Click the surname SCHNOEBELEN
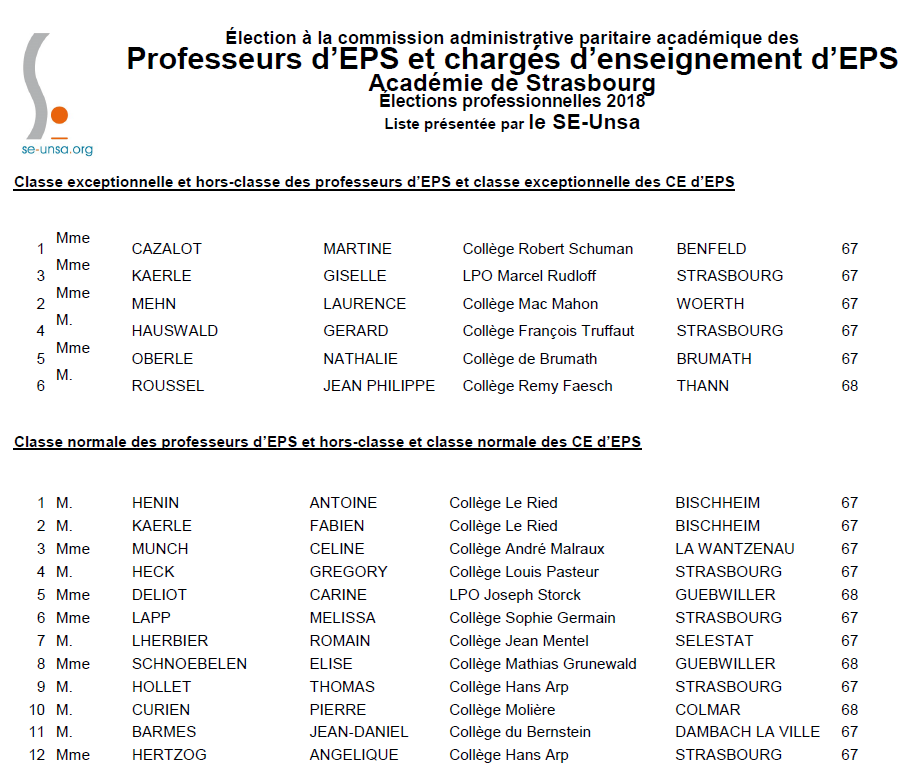902x768 pixels. pyautogui.click(x=189, y=664)
